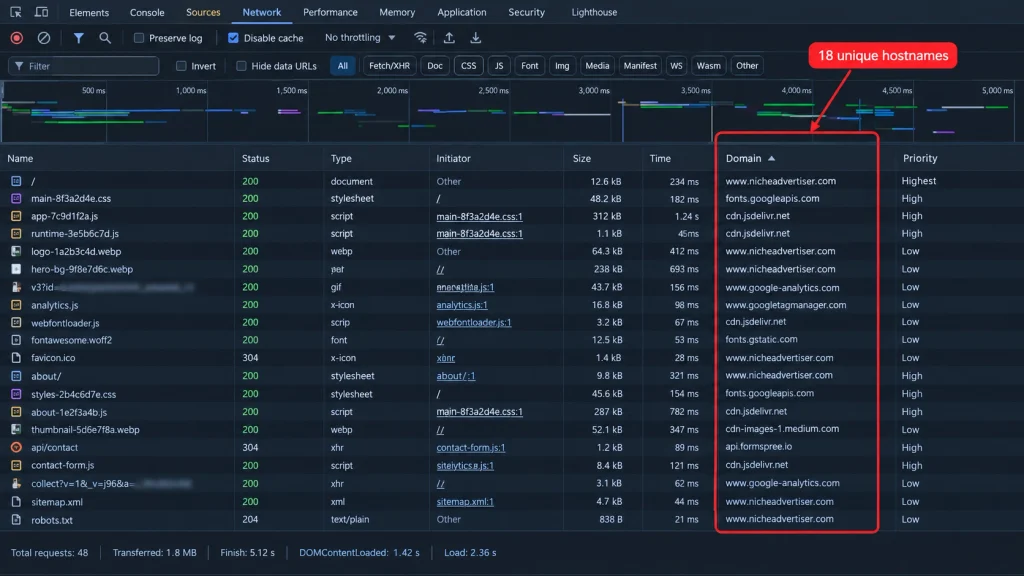Click the script icon for app-7c9d1f2a.js

tap(16, 216)
